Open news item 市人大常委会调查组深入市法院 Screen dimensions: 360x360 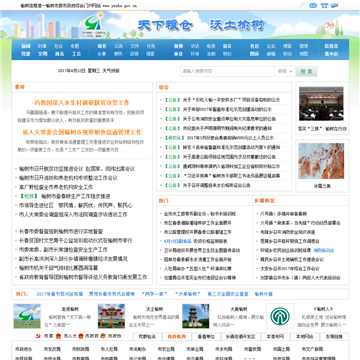tap(73, 215)
